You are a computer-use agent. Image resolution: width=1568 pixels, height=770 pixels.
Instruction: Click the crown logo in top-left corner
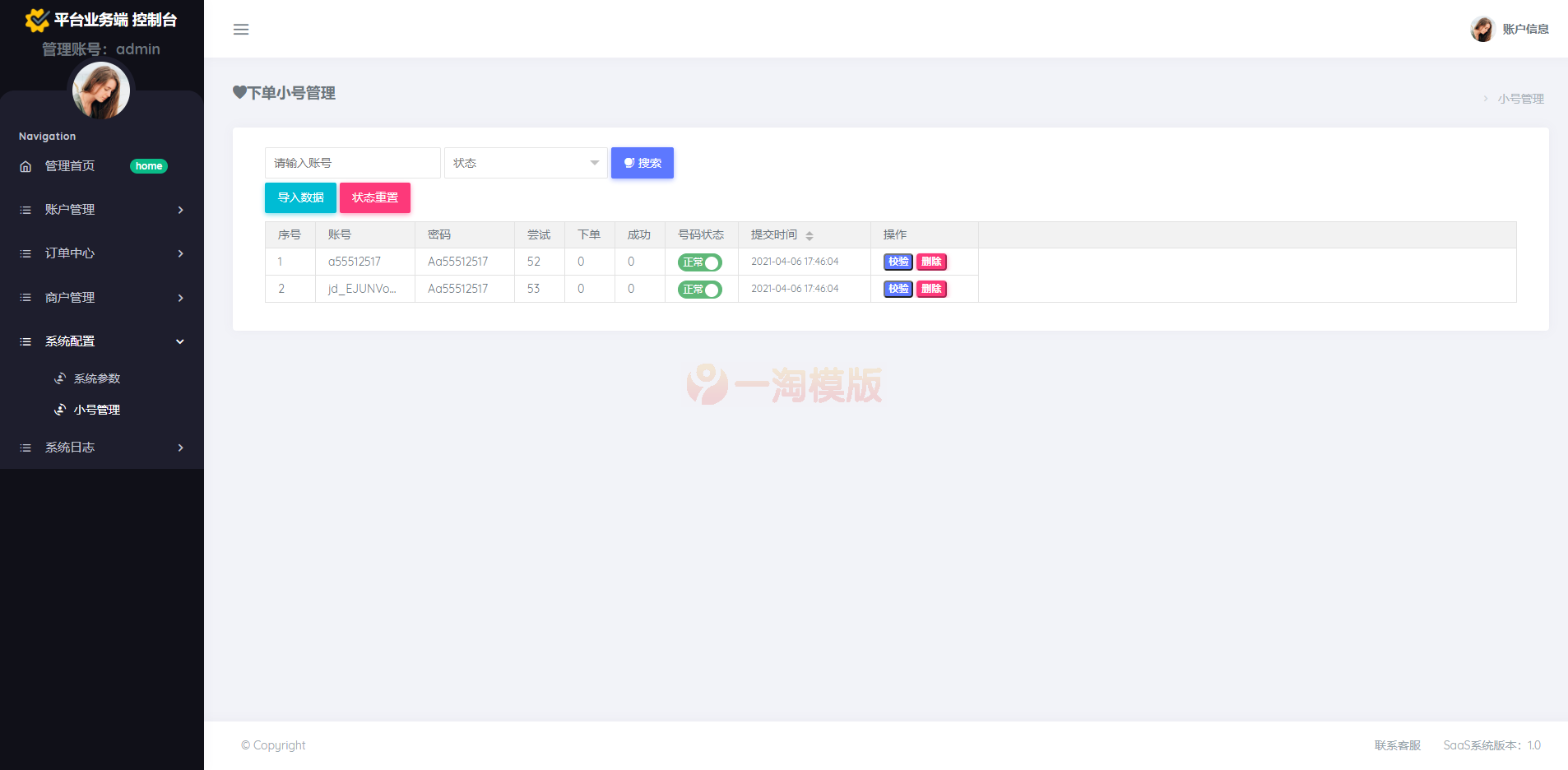tap(37, 18)
